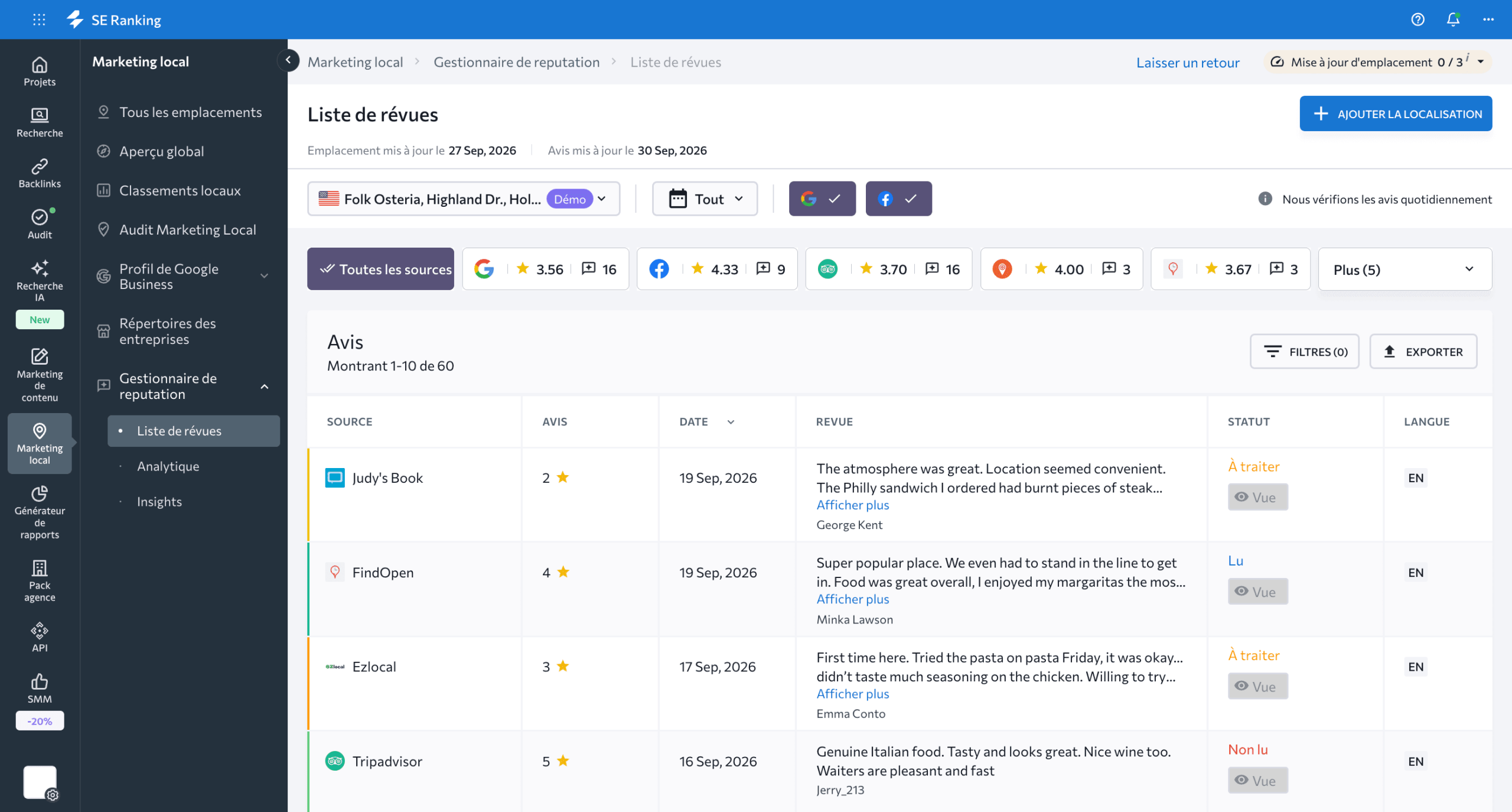Viewport: 1512px width, 812px height.
Task: Open Mise à jour d'emplacement dropdown
Action: (1377, 62)
